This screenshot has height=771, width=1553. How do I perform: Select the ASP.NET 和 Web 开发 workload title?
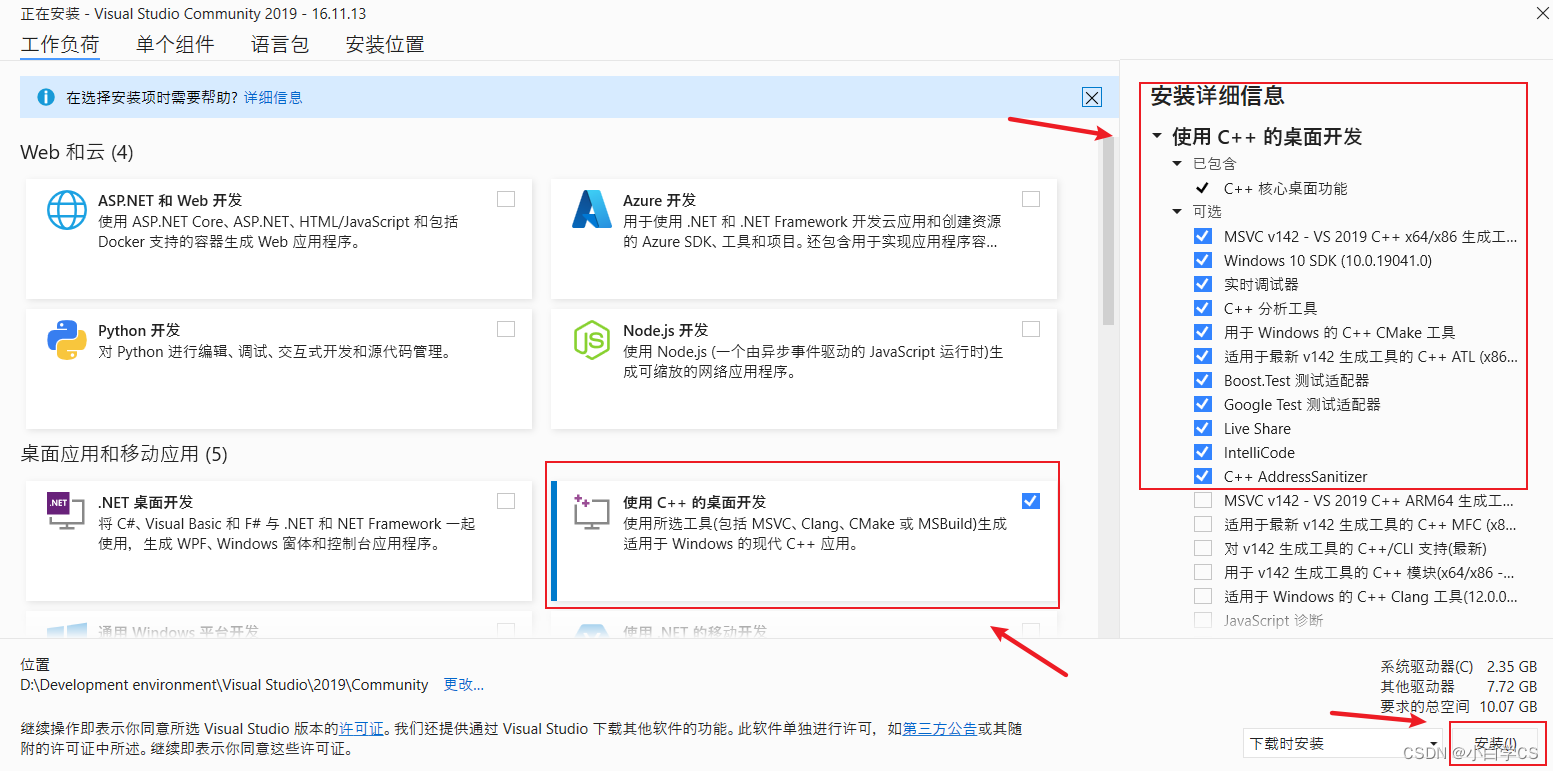pos(170,200)
